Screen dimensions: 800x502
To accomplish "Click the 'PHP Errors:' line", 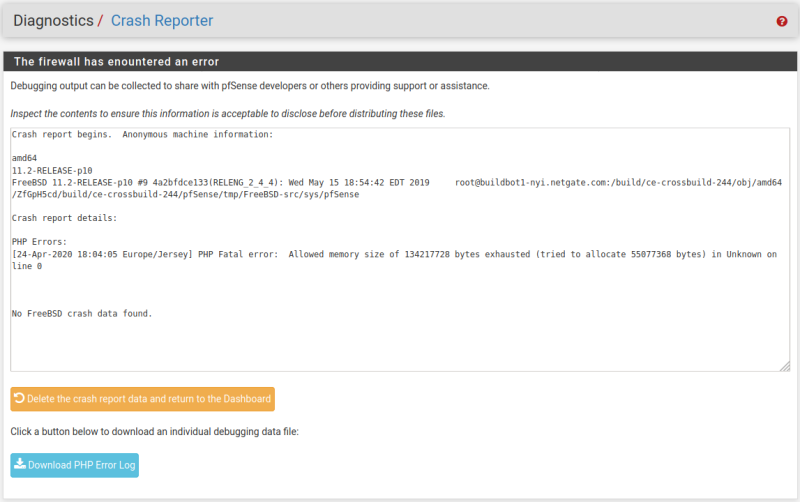I will [39, 242].
